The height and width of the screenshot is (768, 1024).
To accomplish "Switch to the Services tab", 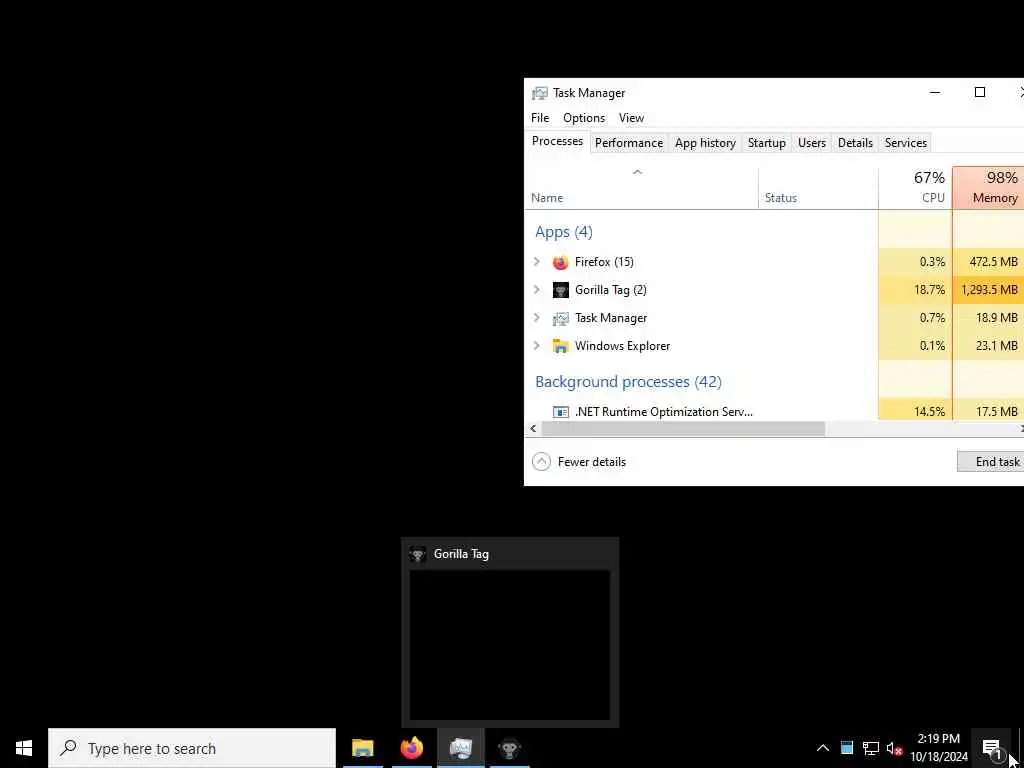I will pyautogui.click(x=906, y=143).
